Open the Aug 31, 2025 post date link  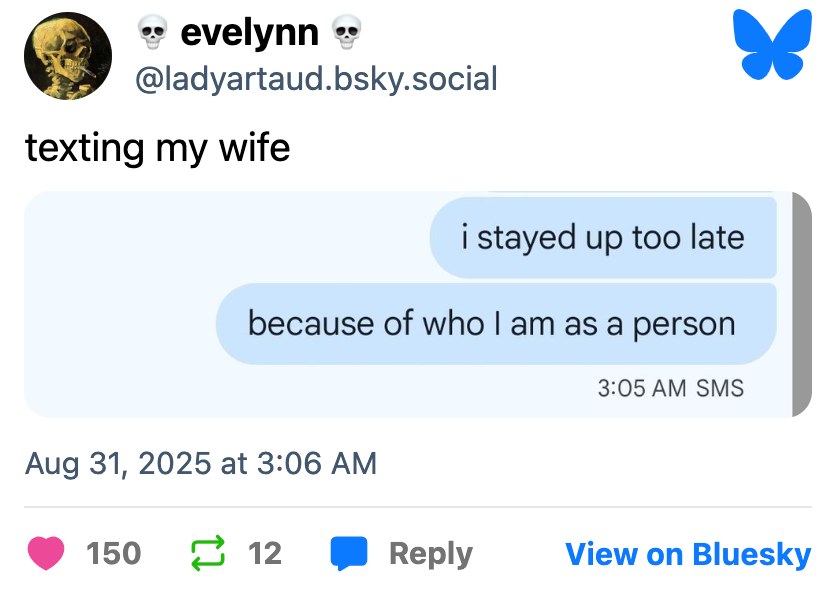200,463
